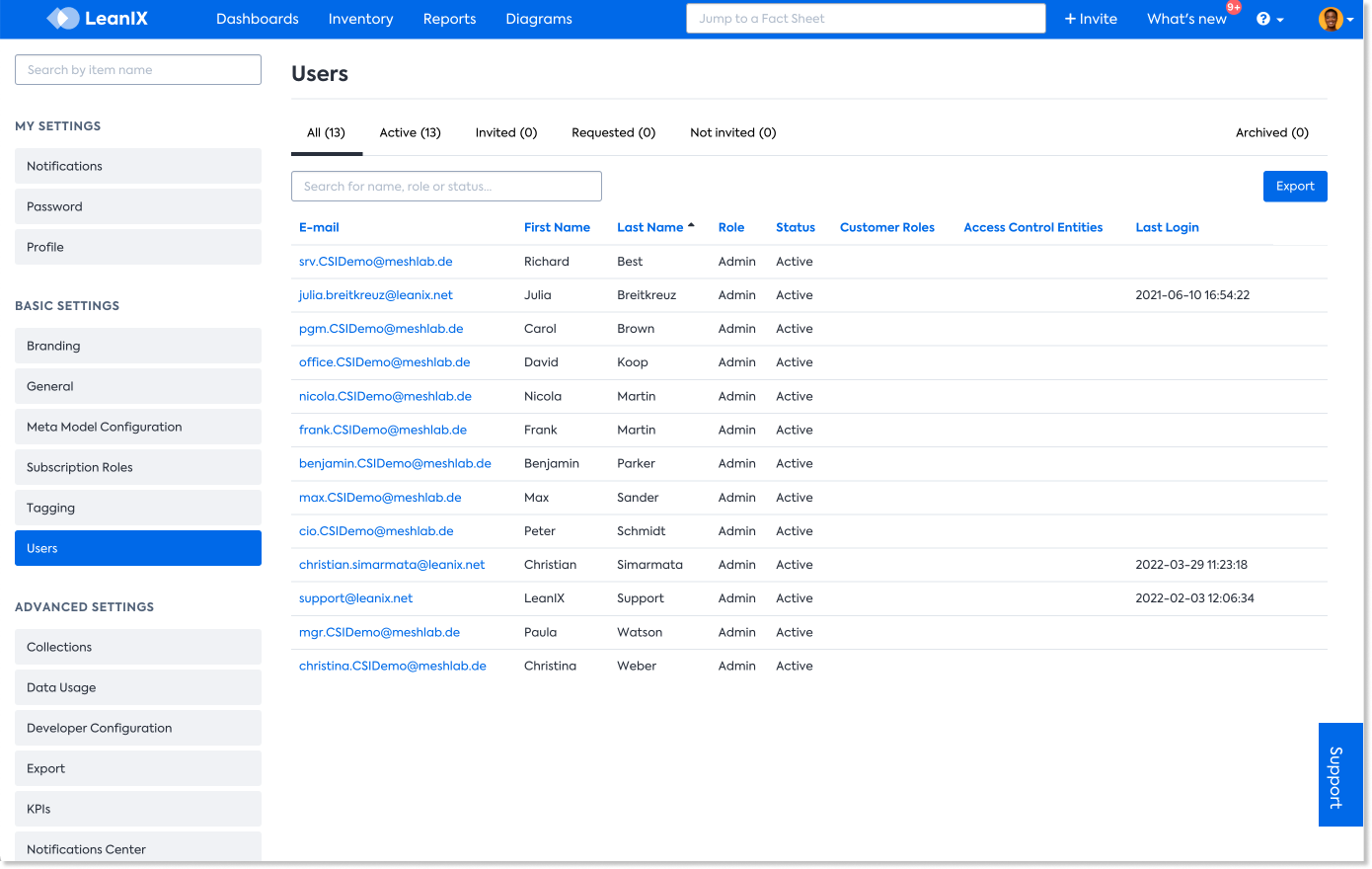Click last login 2021-06-10 16:54:22
The height and width of the screenshot is (869, 1372).
[1192, 295]
